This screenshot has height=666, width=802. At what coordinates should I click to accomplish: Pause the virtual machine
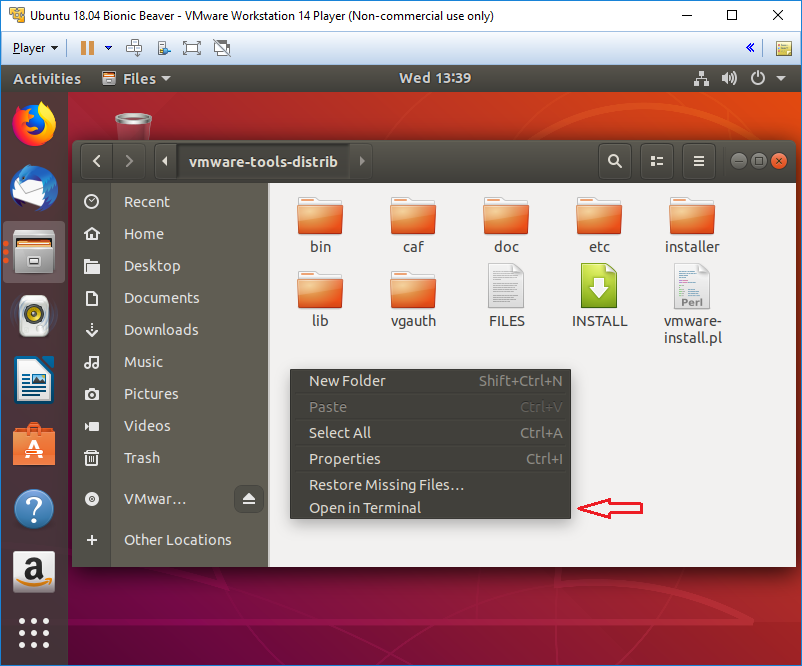[x=87, y=48]
